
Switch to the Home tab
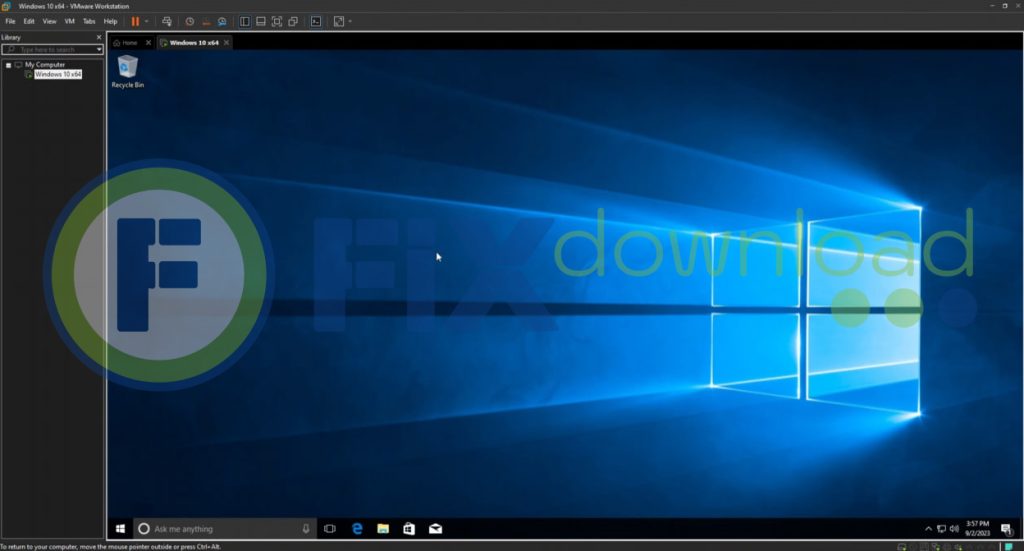coord(127,43)
